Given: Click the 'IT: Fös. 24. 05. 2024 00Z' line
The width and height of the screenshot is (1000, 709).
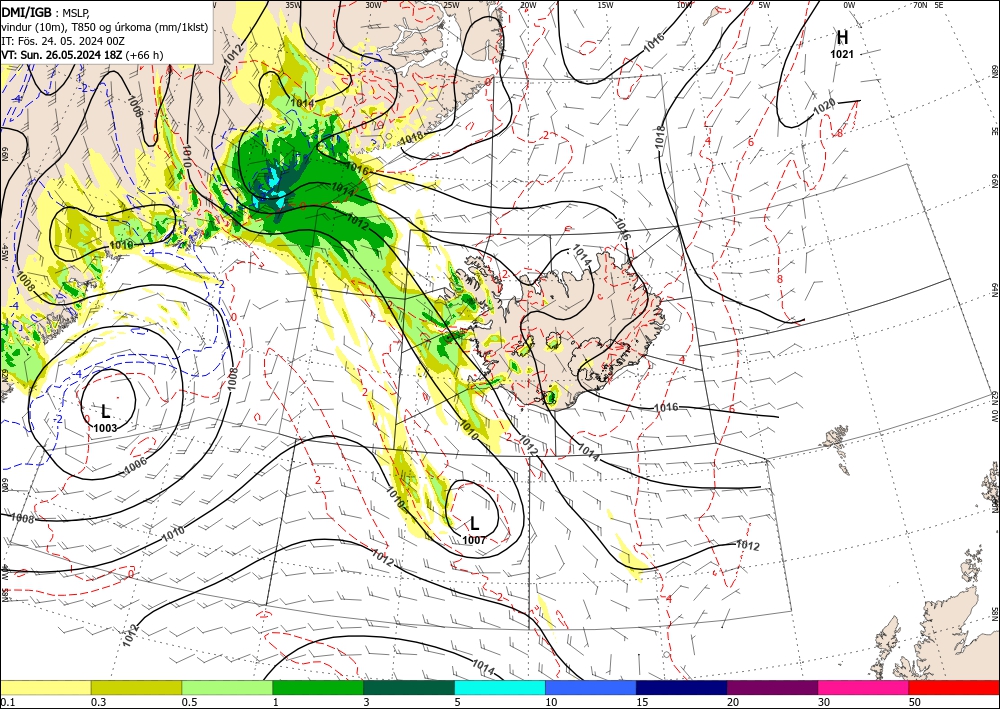Looking at the screenshot, I should tap(63, 41).
